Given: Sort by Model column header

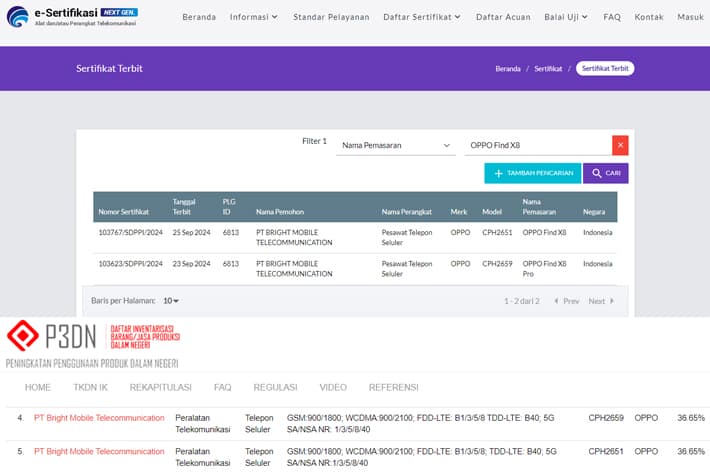Looking at the screenshot, I should pos(492,212).
